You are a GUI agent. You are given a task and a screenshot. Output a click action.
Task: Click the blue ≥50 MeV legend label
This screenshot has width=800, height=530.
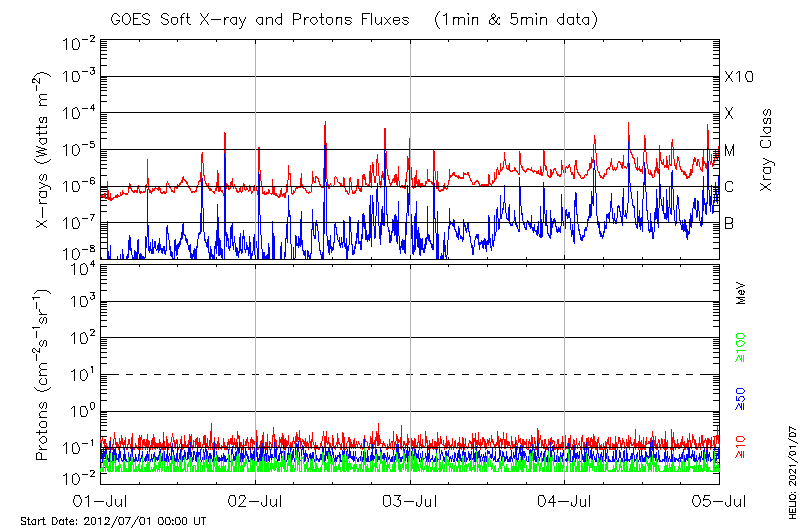pyautogui.click(x=742, y=397)
